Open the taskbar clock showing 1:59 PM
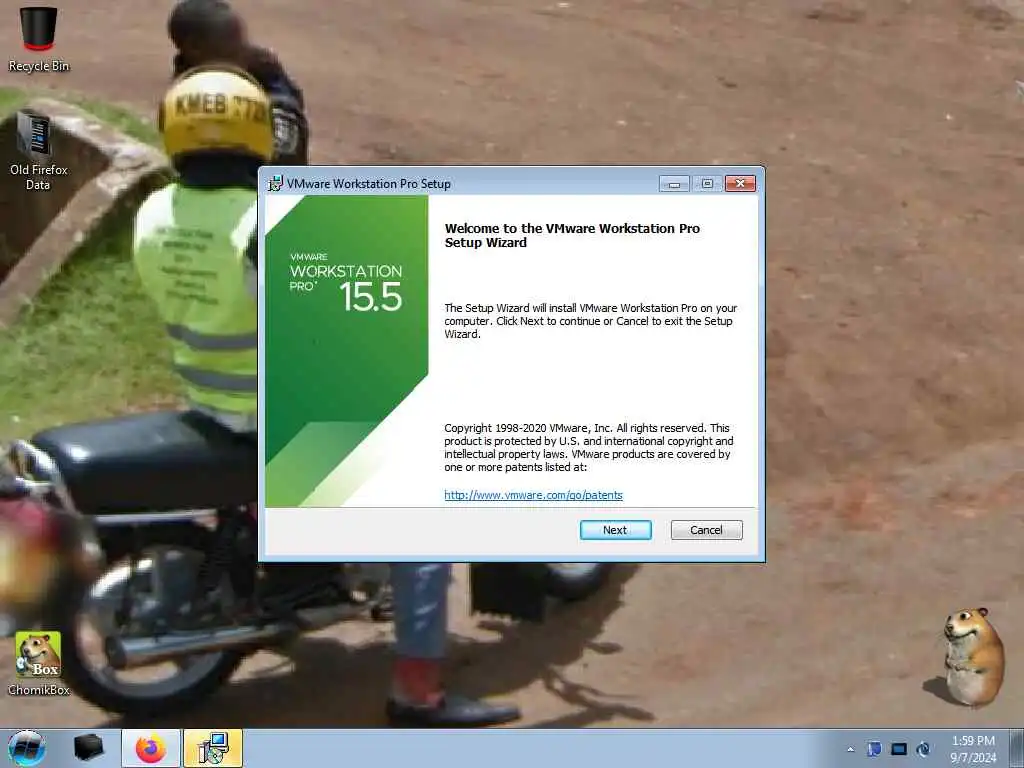The height and width of the screenshot is (768, 1024). tap(972, 749)
